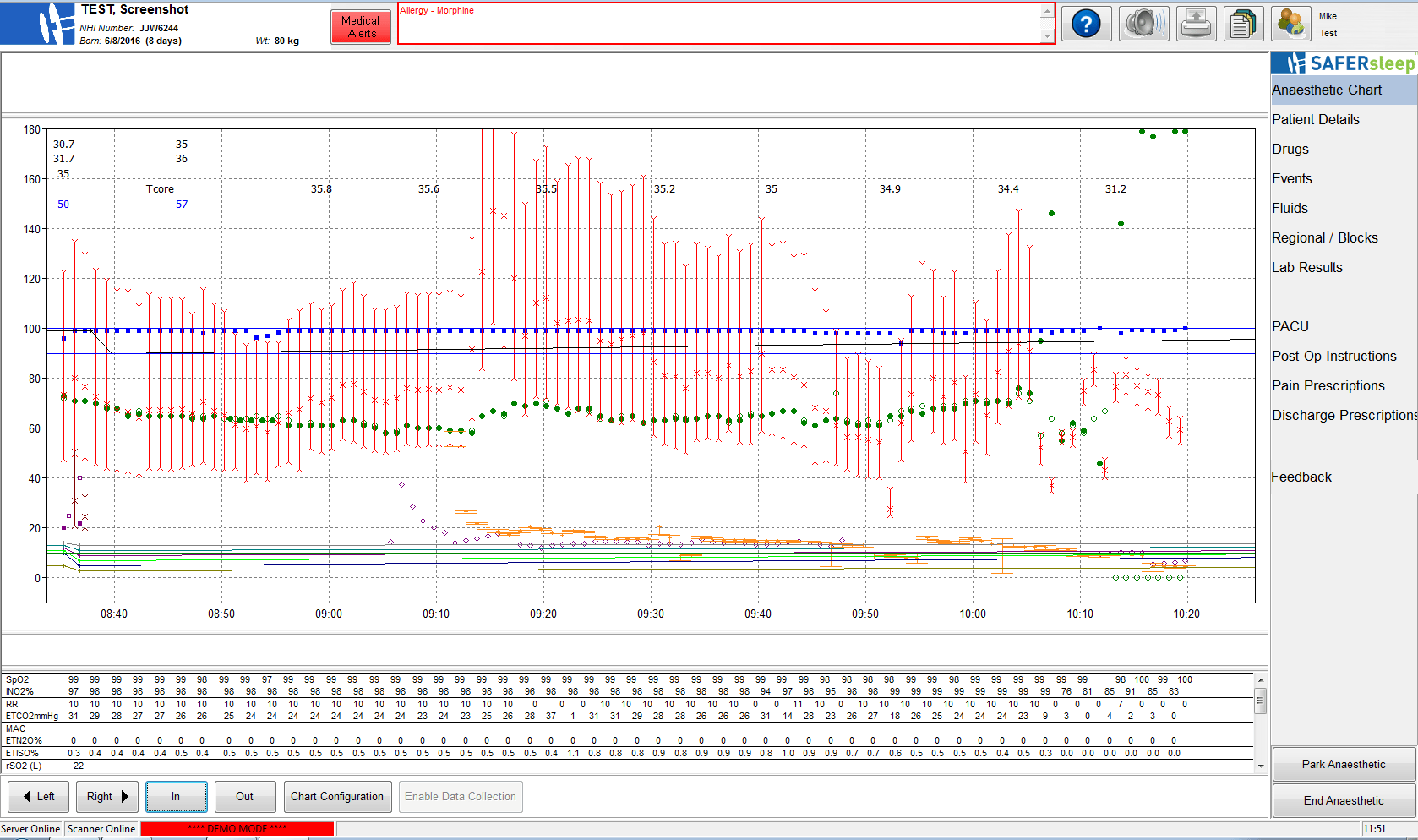This screenshot has height=840, width=1418.
Task: Zoom In on the chart
Action: pos(176,796)
